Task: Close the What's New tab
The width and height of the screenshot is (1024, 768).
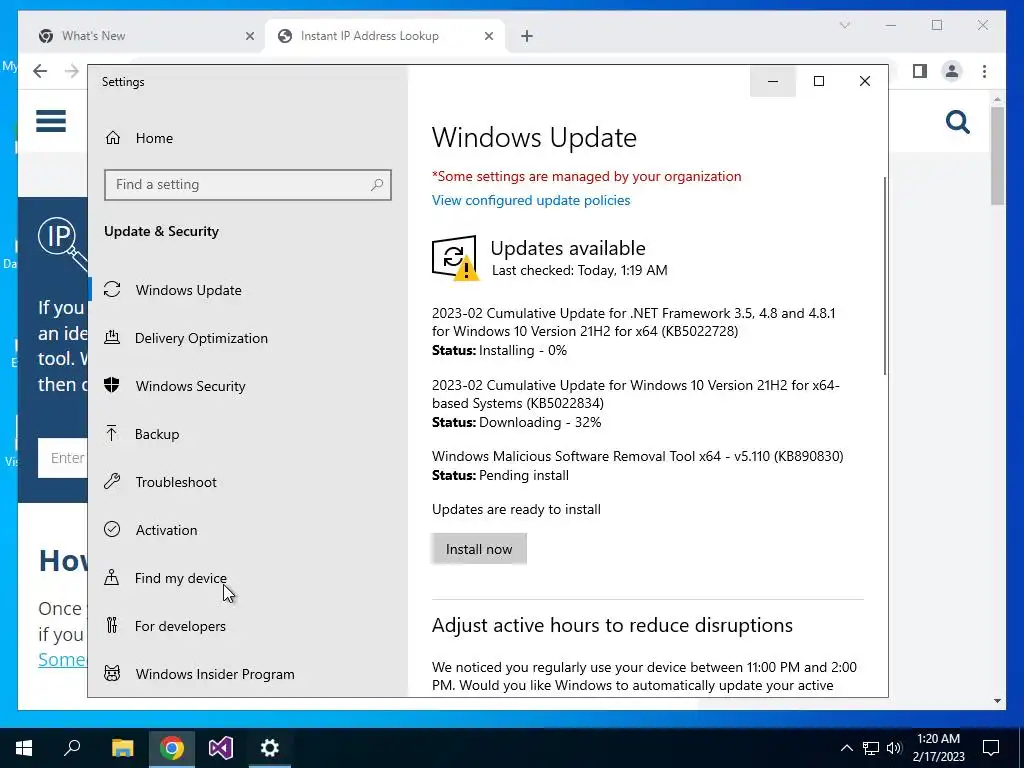Action: pyautogui.click(x=249, y=36)
